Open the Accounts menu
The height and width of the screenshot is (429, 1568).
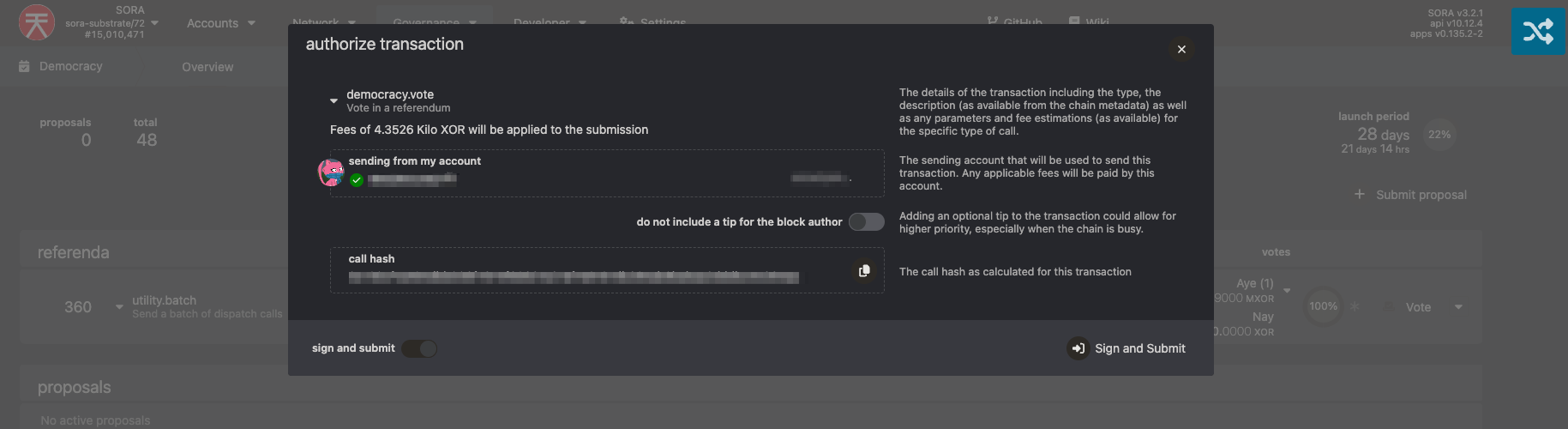click(221, 23)
